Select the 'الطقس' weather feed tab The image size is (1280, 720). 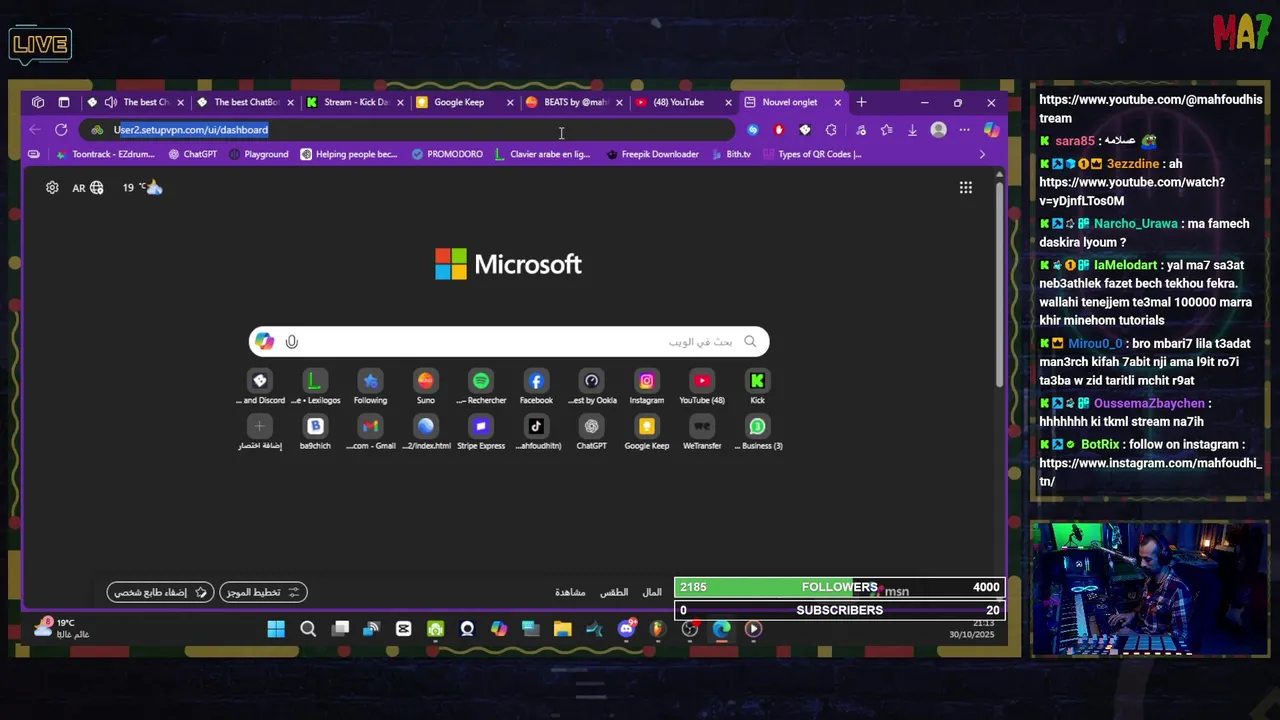pos(614,592)
